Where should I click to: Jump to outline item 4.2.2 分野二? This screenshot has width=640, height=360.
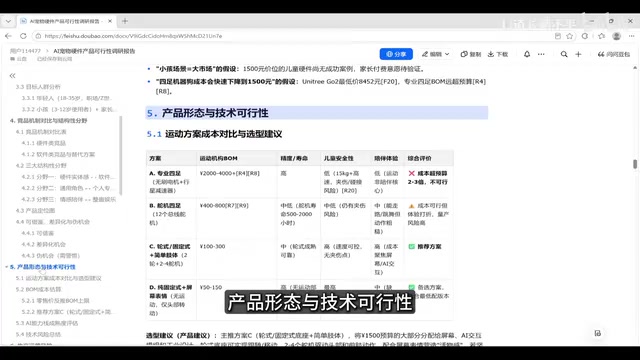point(69,188)
